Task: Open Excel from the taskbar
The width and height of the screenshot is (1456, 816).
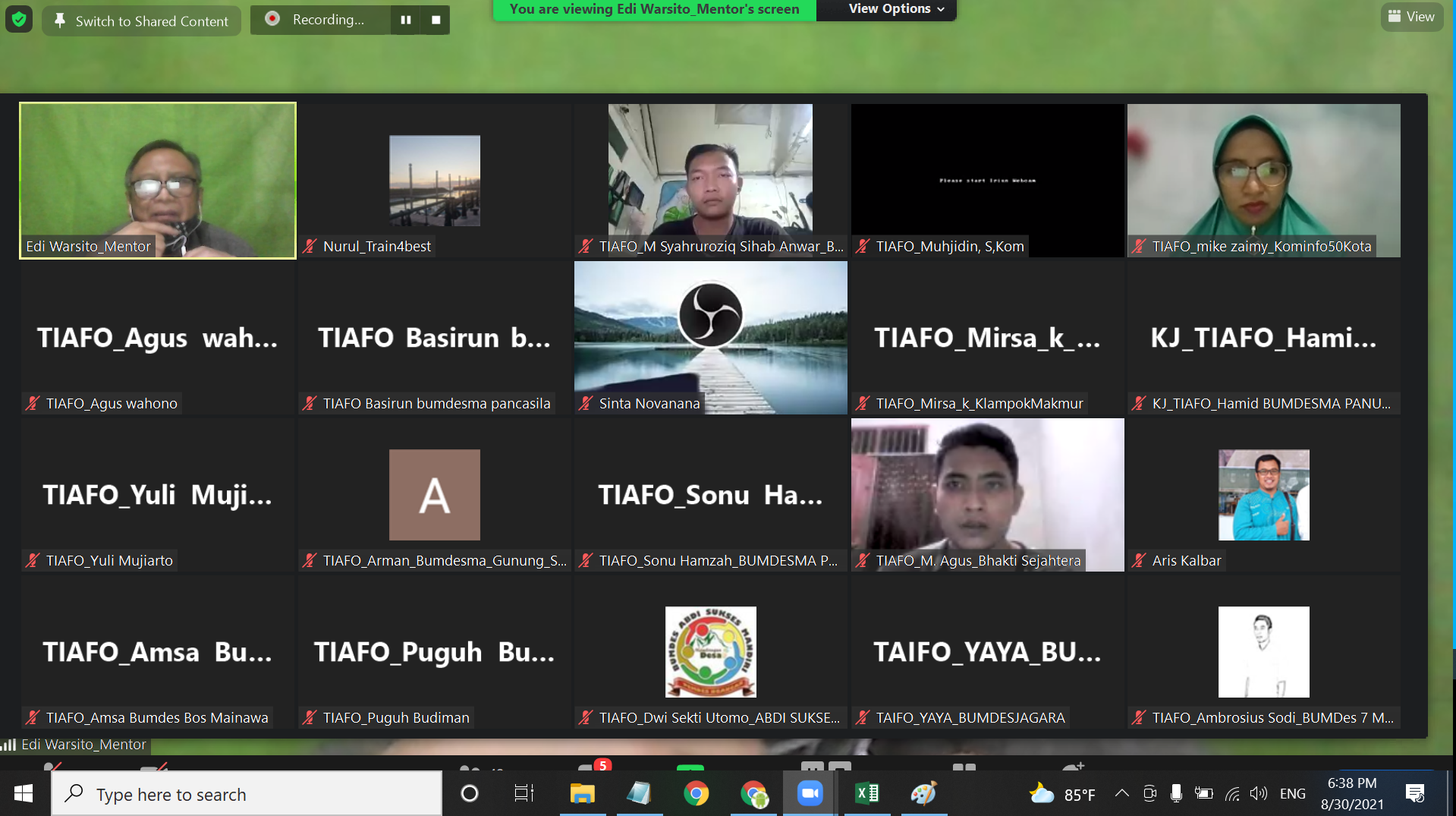Action: point(867,794)
